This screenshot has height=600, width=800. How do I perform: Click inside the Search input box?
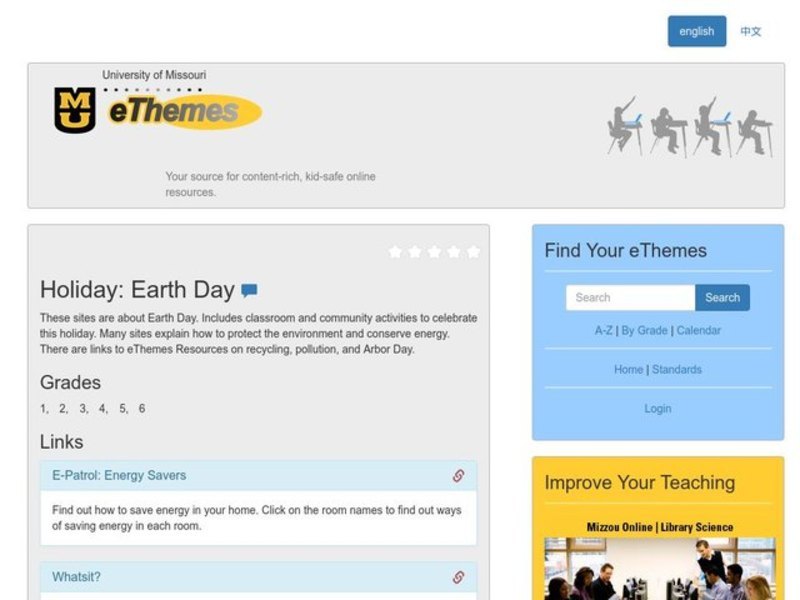628,297
